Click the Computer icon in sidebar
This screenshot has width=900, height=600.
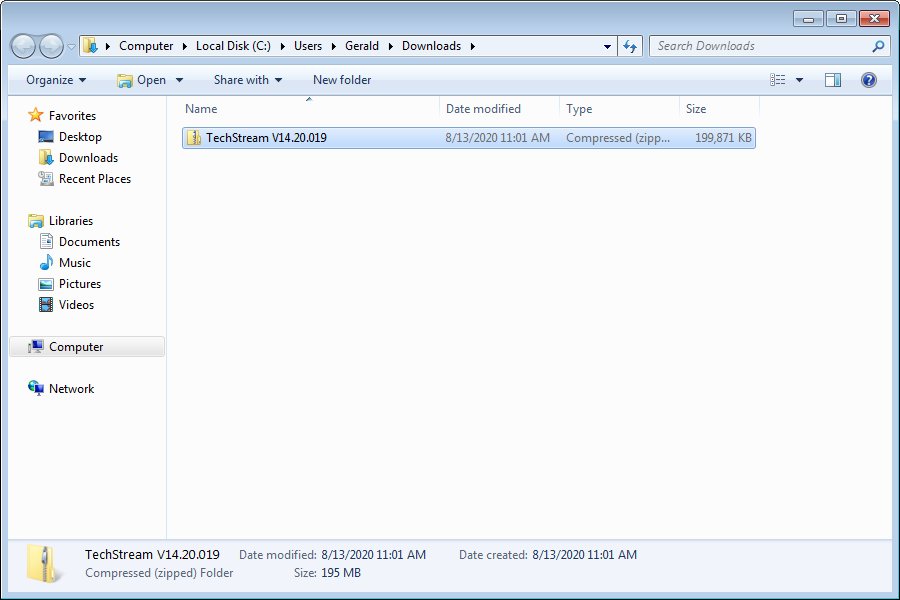click(36, 346)
